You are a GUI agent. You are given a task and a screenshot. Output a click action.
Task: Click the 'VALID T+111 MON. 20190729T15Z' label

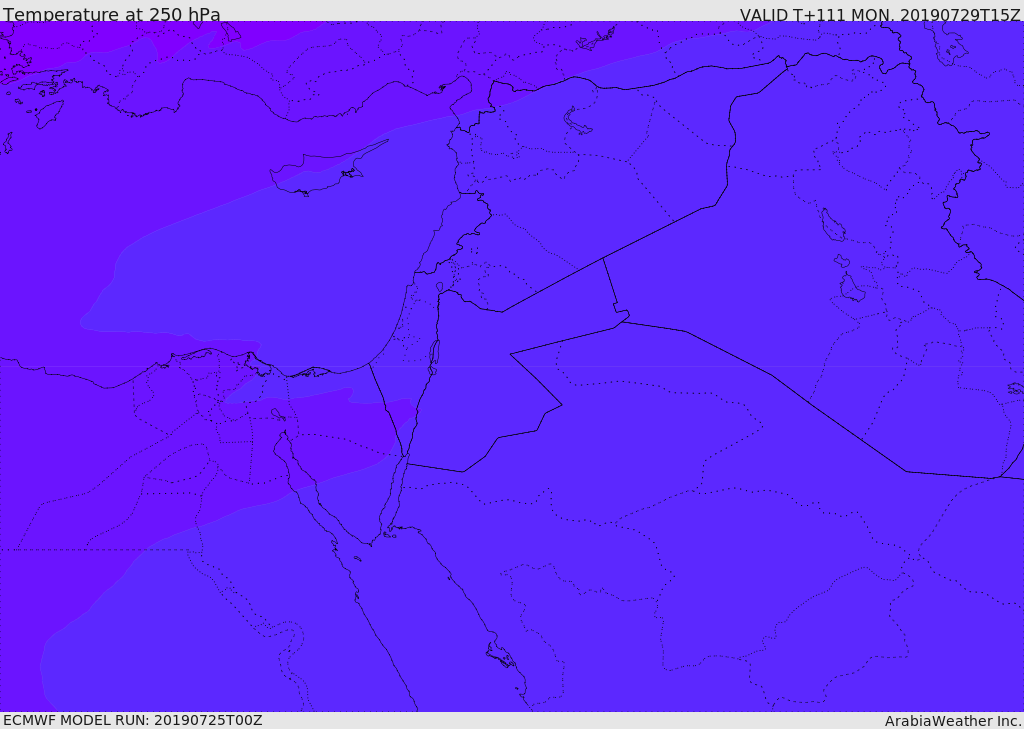coord(880,15)
